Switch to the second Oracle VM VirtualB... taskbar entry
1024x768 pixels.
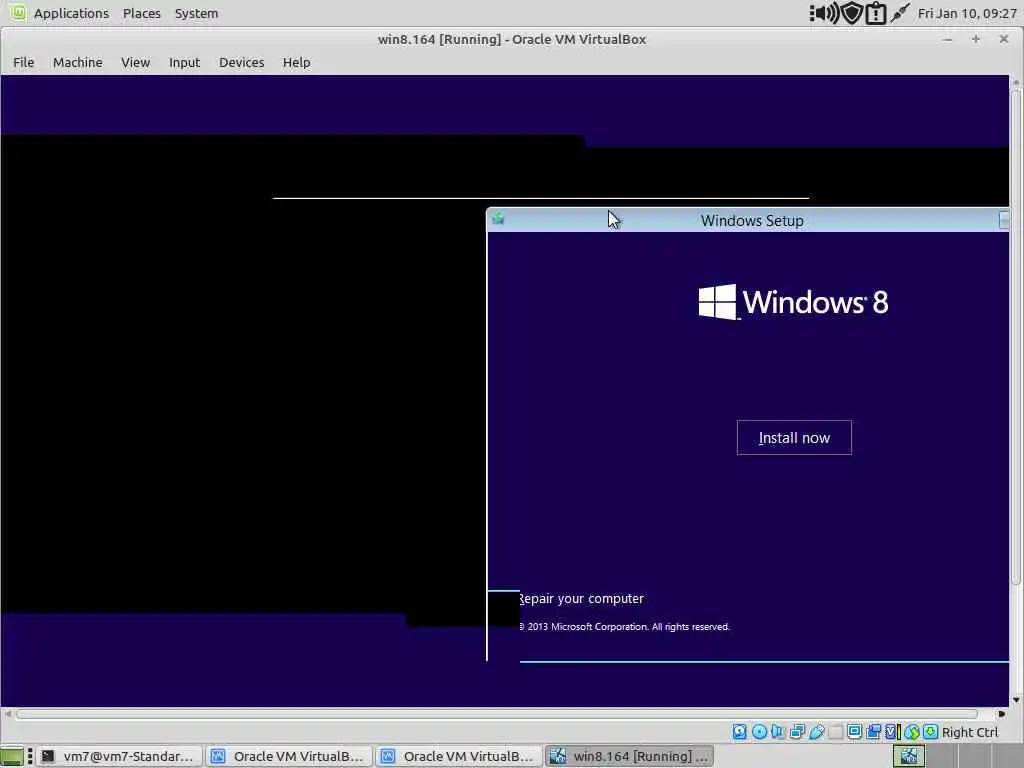pyautogui.click(x=458, y=756)
